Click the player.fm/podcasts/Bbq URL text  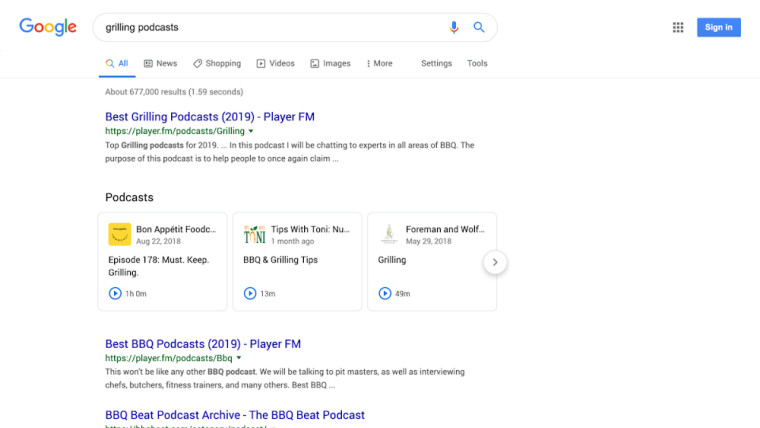169,358
